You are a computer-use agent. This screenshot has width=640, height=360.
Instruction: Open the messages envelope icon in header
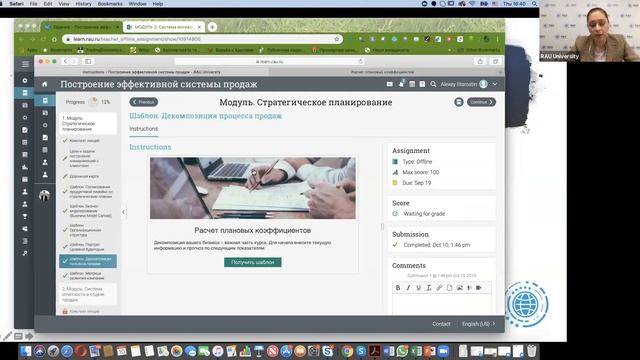(390, 84)
